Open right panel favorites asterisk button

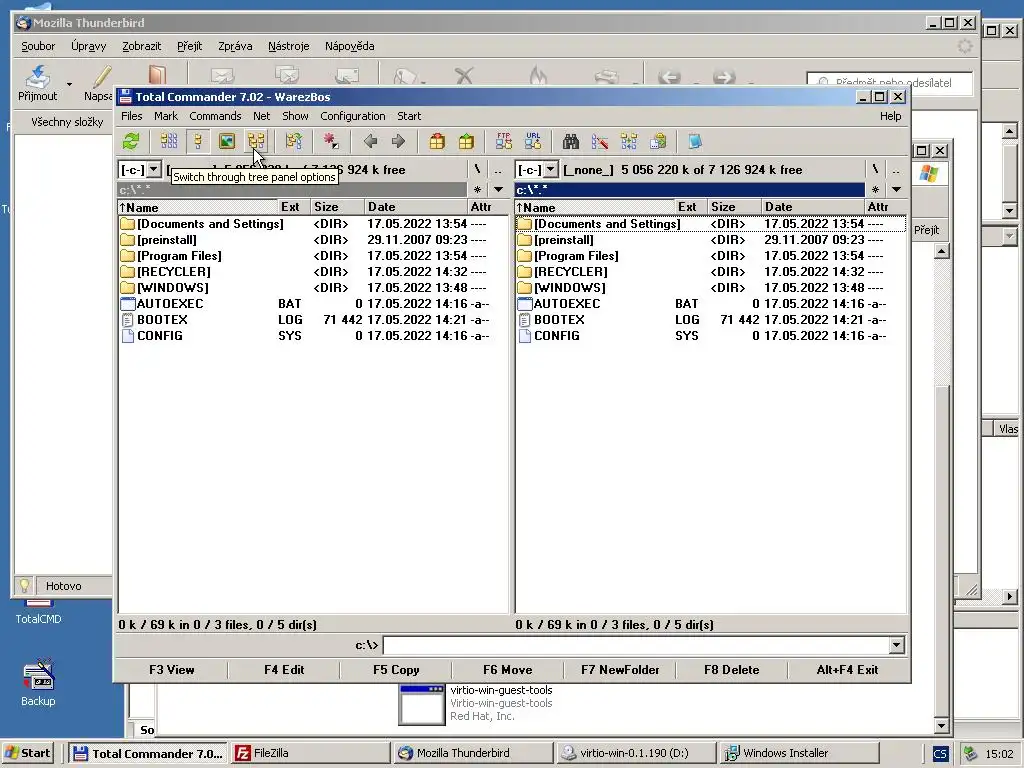pyautogui.click(x=875, y=190)
